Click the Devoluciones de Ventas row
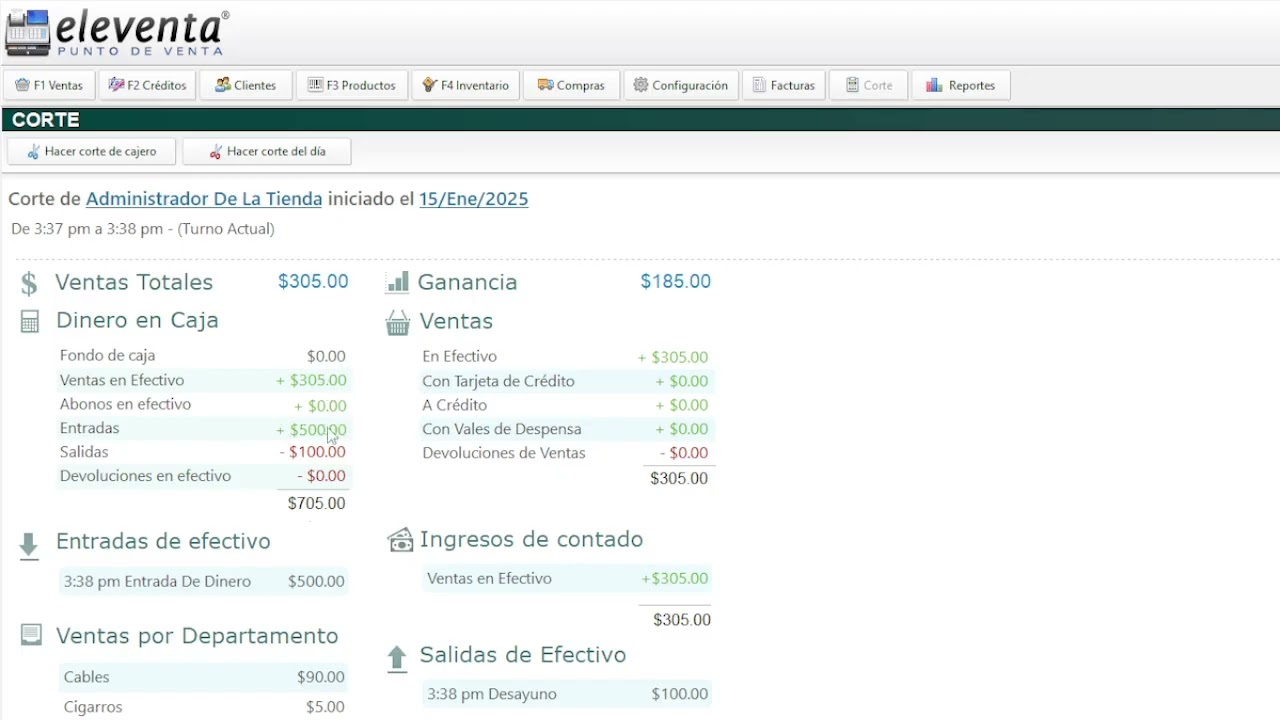This screenshot has height=720, width=1280. click(567, 453)
